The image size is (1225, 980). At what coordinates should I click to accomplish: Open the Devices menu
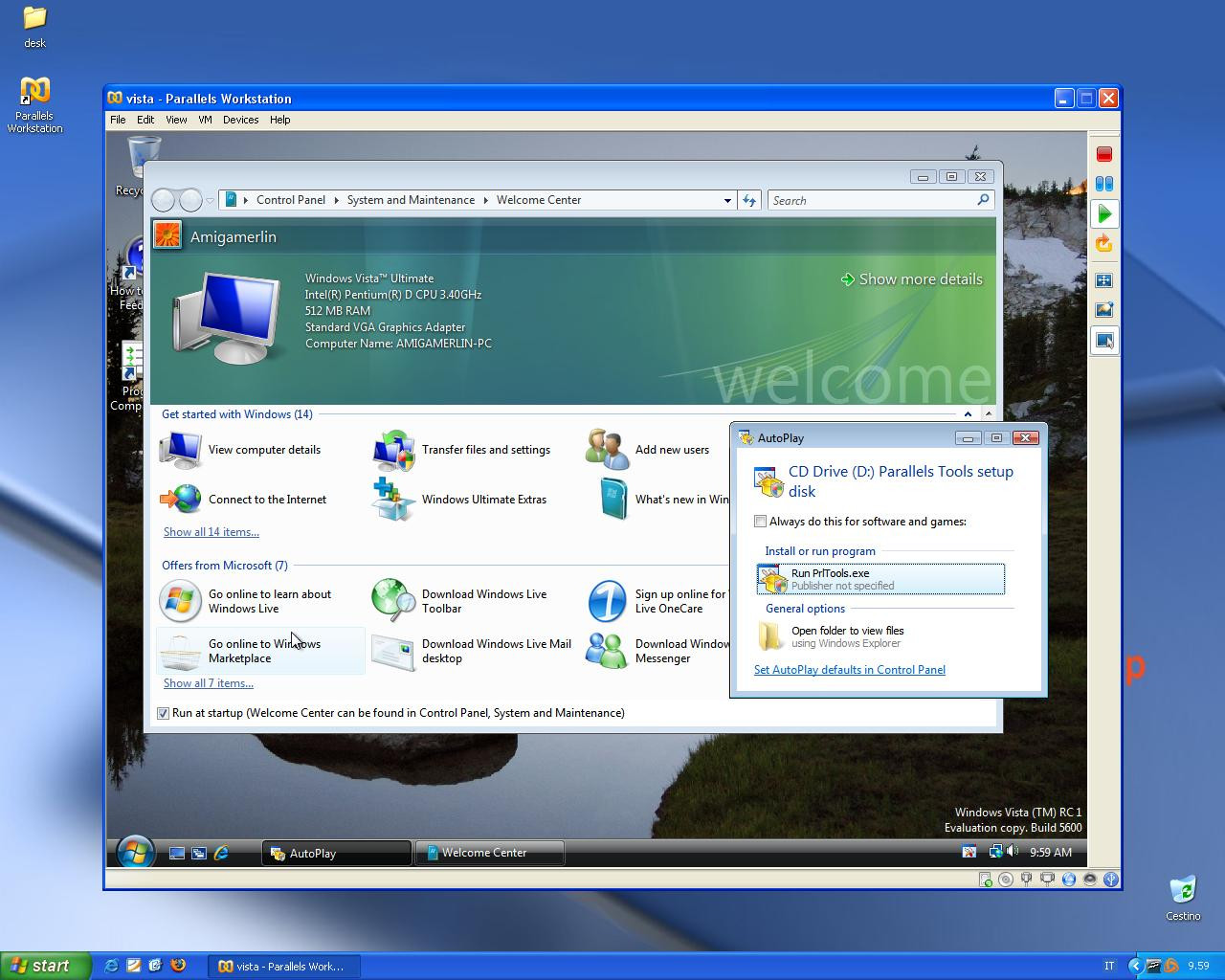click(x=240, y=120)
